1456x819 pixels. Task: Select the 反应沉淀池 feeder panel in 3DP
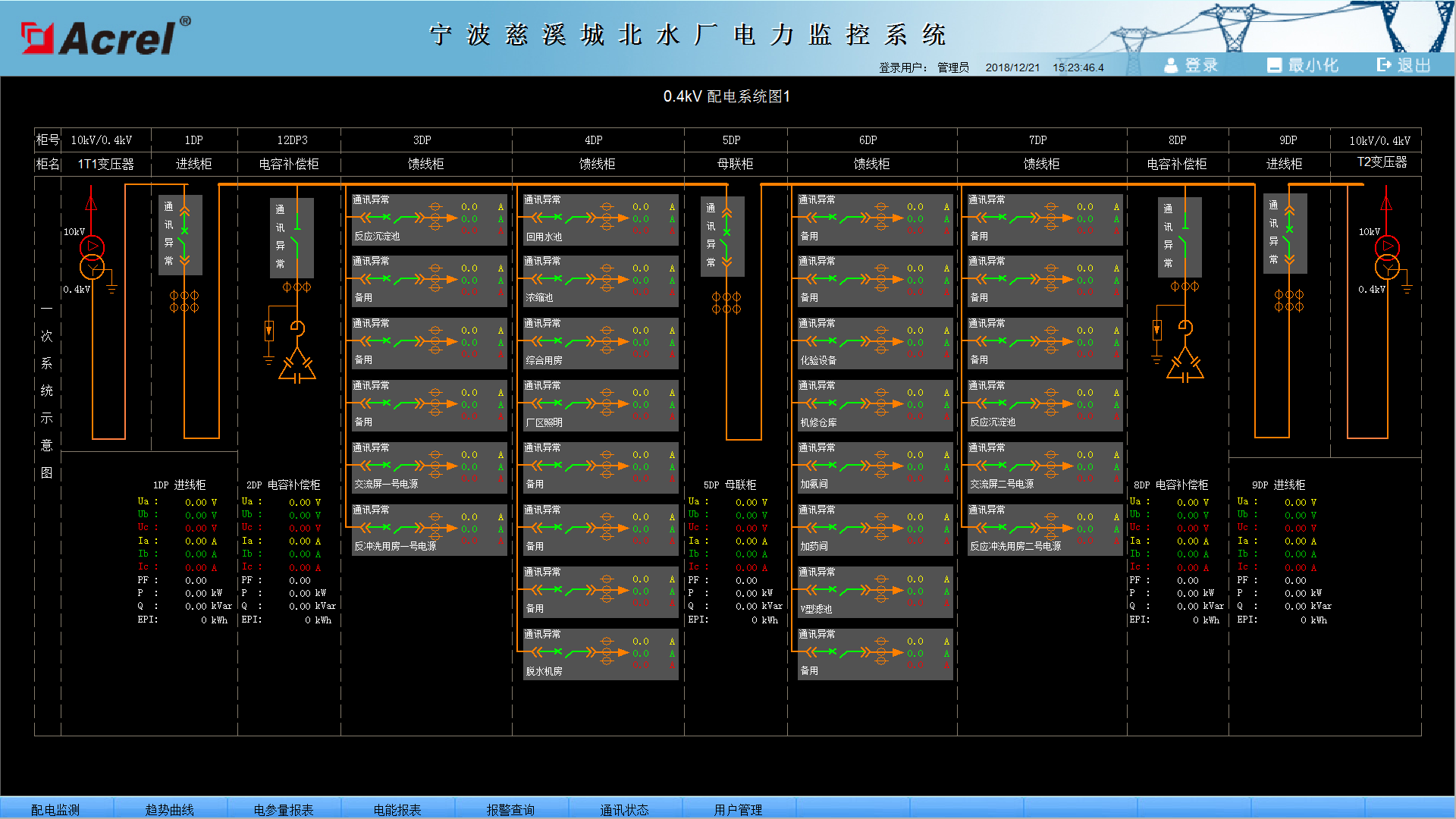(x=429, y=219)
